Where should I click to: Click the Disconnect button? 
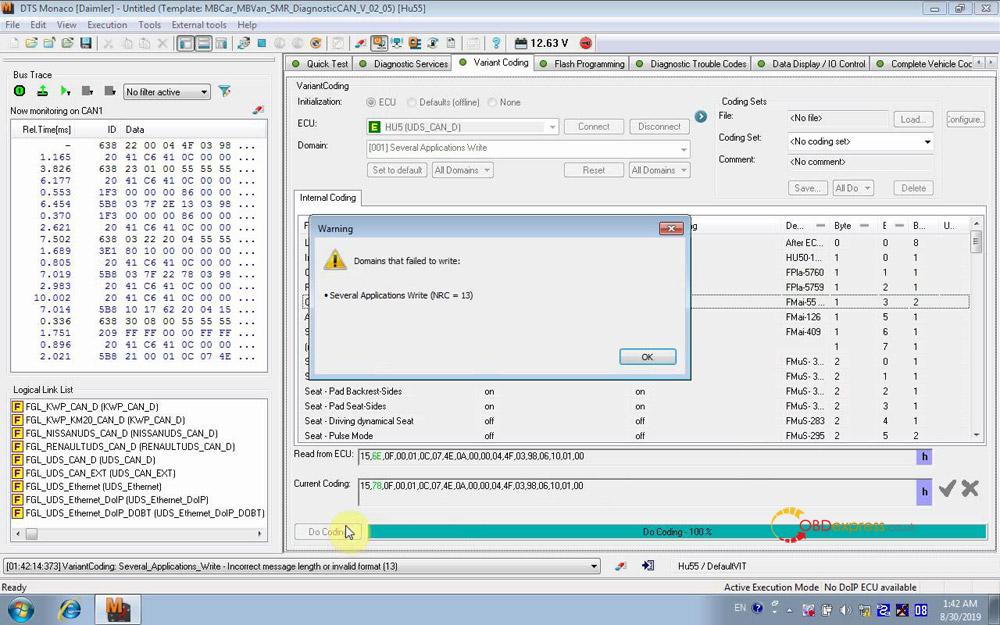pyautogui.click(x=659, y=126)
